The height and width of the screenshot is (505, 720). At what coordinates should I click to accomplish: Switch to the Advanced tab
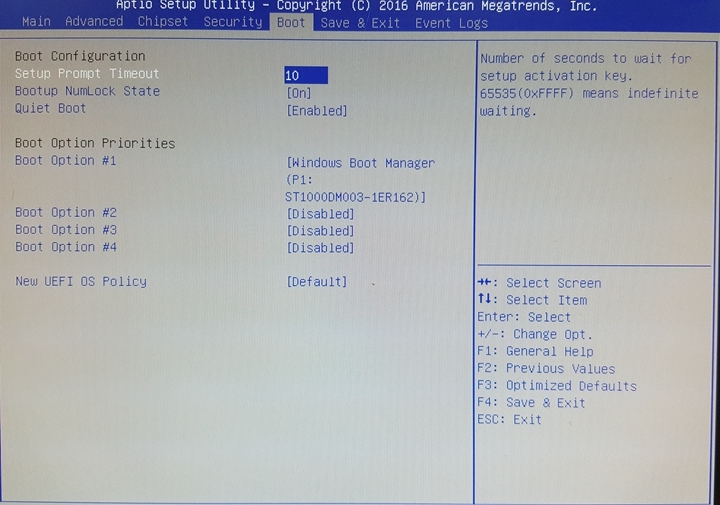coord(94,22)
